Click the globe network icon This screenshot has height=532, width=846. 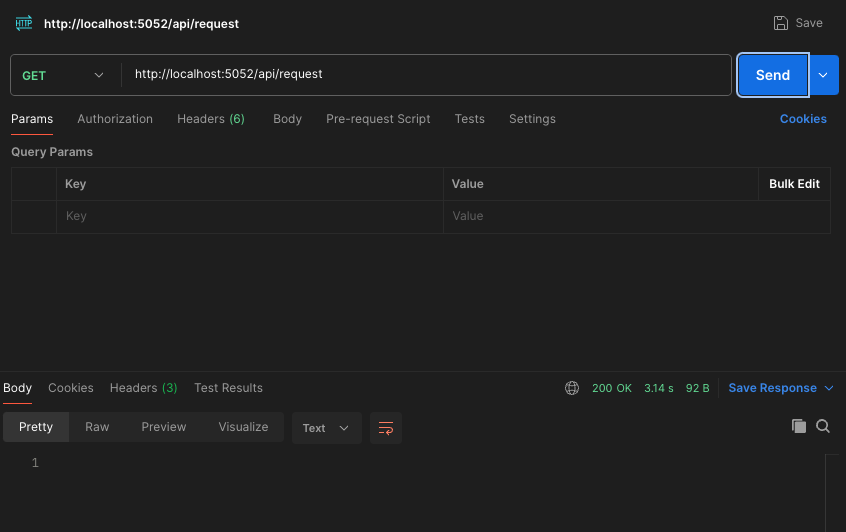(572, 388)
